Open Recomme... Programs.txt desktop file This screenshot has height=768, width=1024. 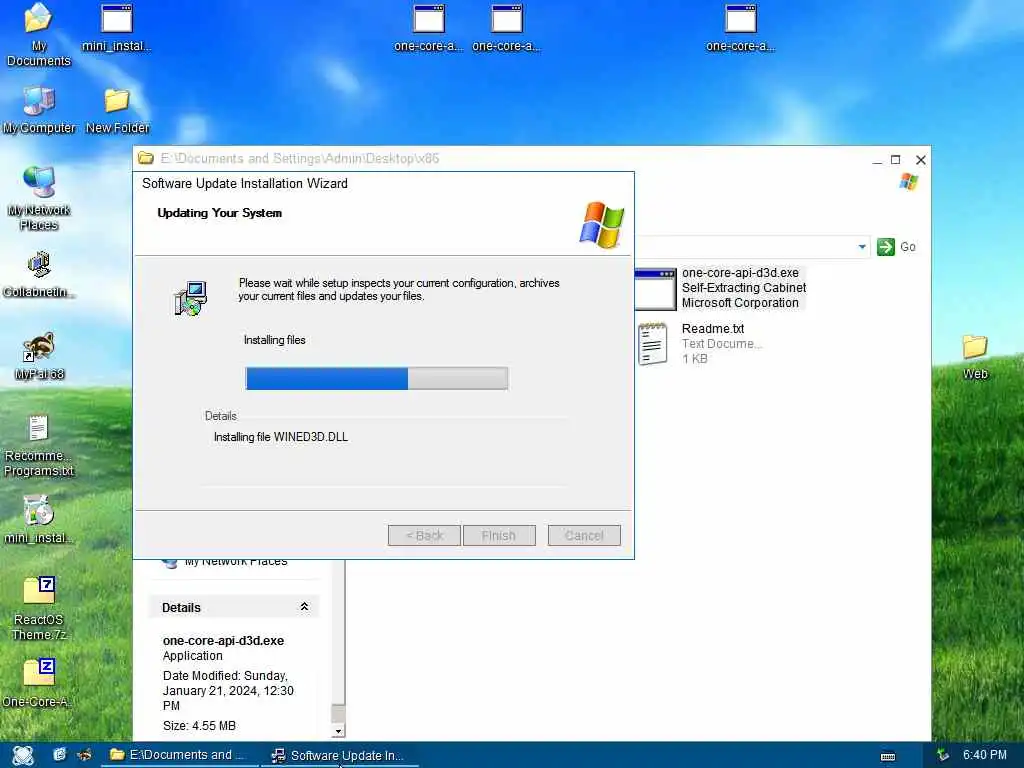(39, 446)
